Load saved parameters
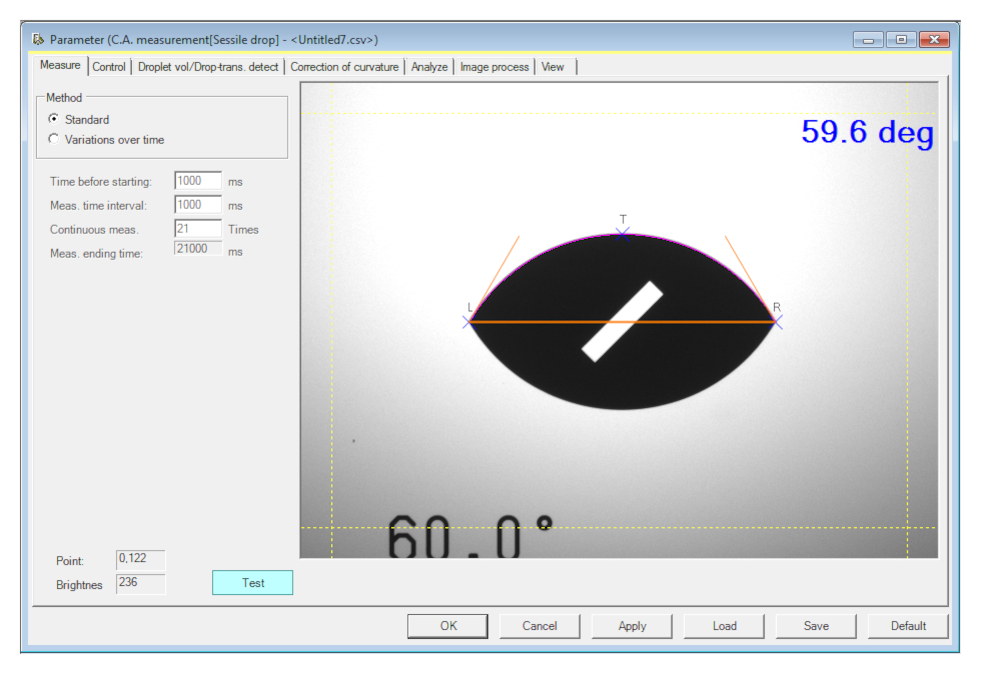981x674 pixels. tap(724, 626)
